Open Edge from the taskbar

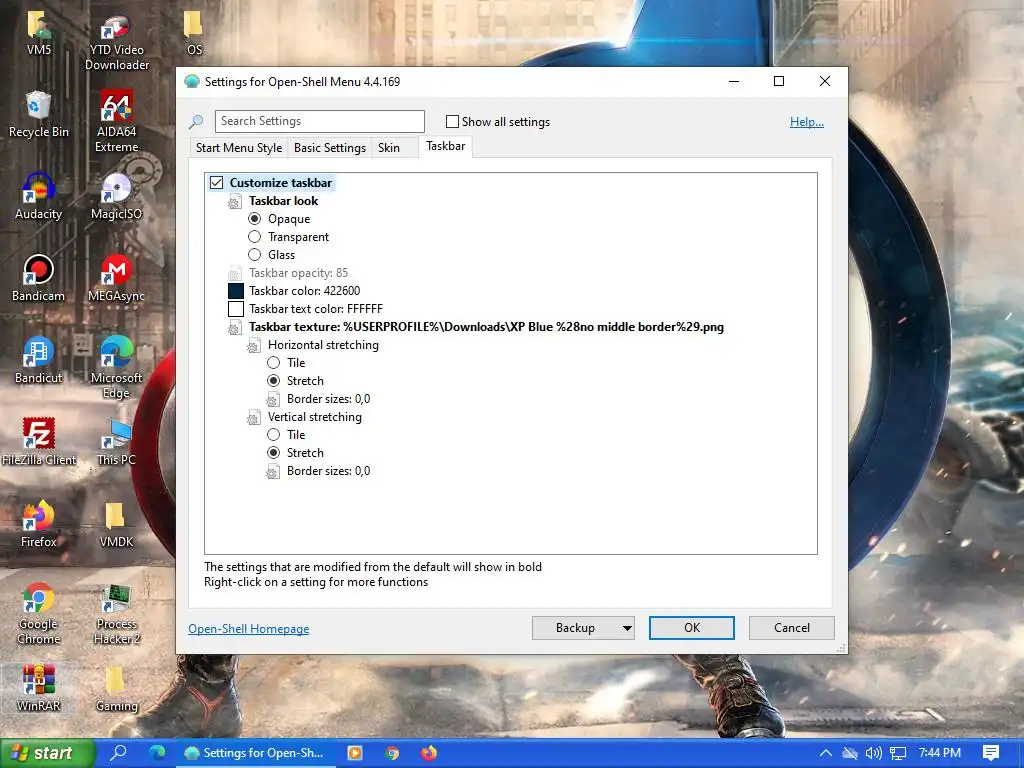tap(157, 752)
